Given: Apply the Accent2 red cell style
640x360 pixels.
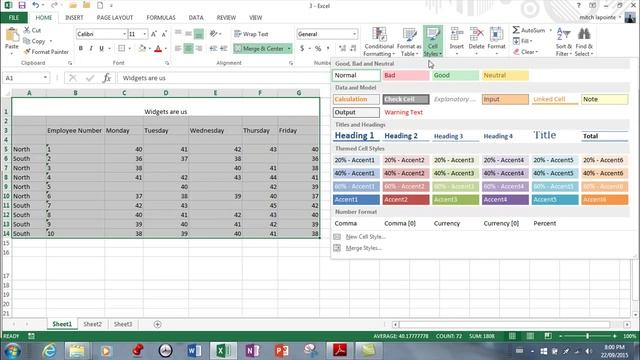Looking at the screenshot, I should (x=406, y=200).
